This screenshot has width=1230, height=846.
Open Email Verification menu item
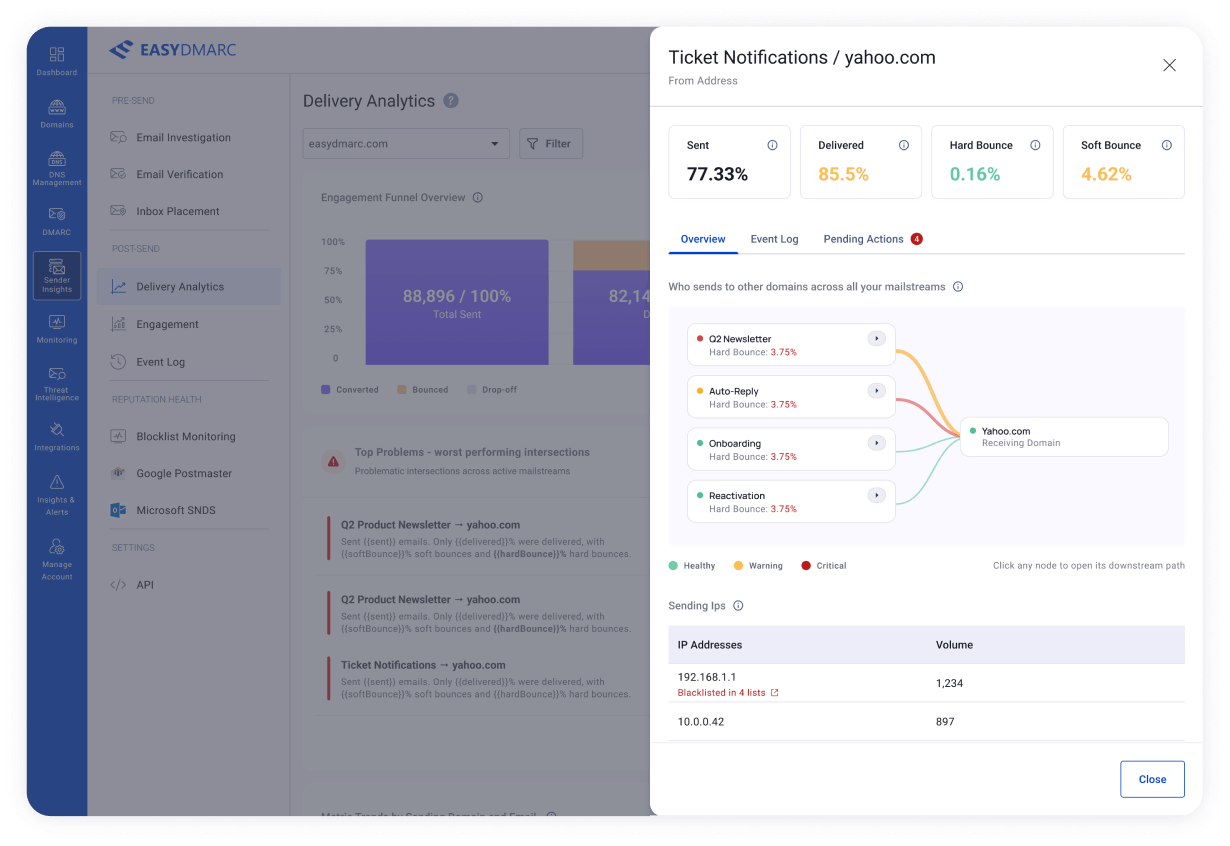point(189,174)
